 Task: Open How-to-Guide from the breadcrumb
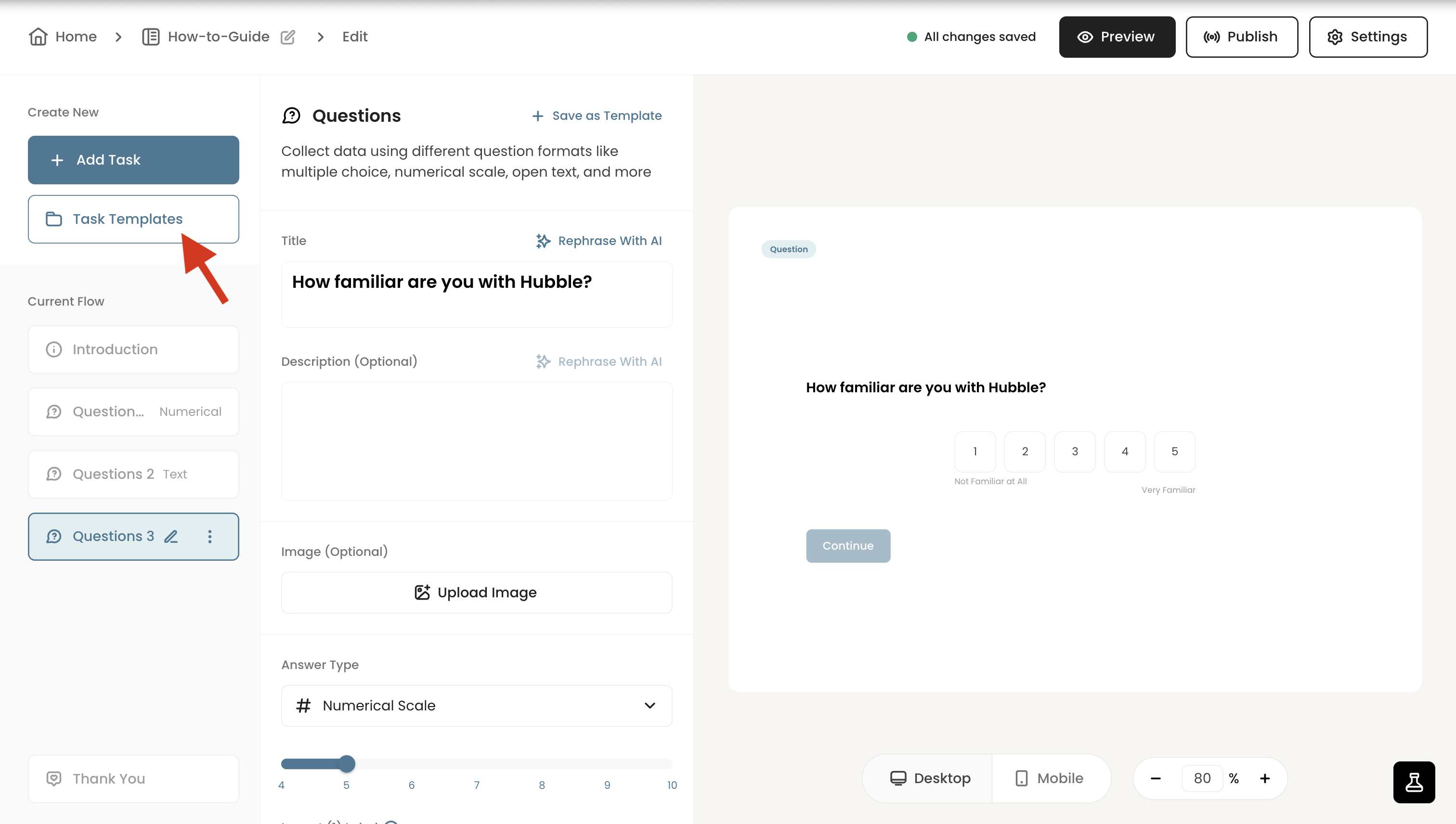pos(219,36)
